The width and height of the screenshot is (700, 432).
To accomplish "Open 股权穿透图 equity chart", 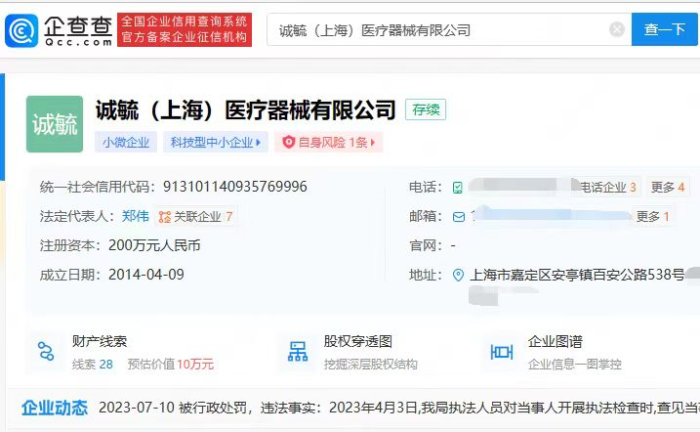I will (358, 342).
